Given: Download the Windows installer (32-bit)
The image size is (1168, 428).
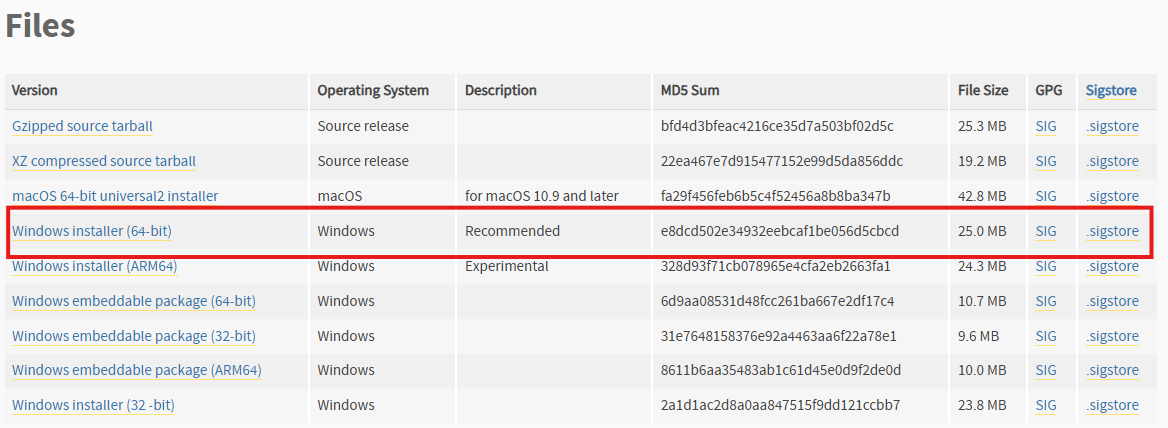Looking at the screenshot, I should pyautogui.click(x=94, y=406).
